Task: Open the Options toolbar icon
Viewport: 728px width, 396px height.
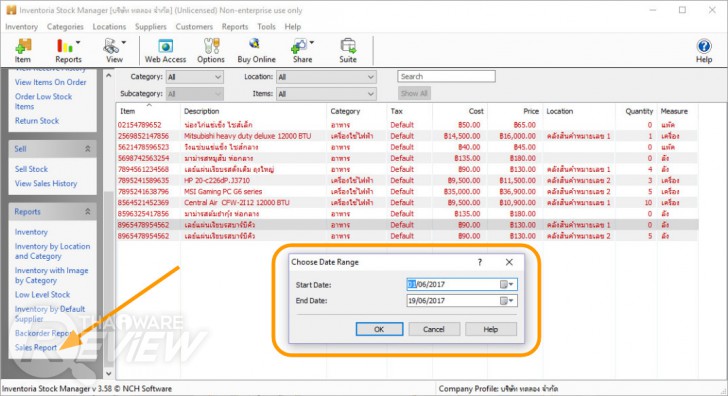Action: point(211,51)
